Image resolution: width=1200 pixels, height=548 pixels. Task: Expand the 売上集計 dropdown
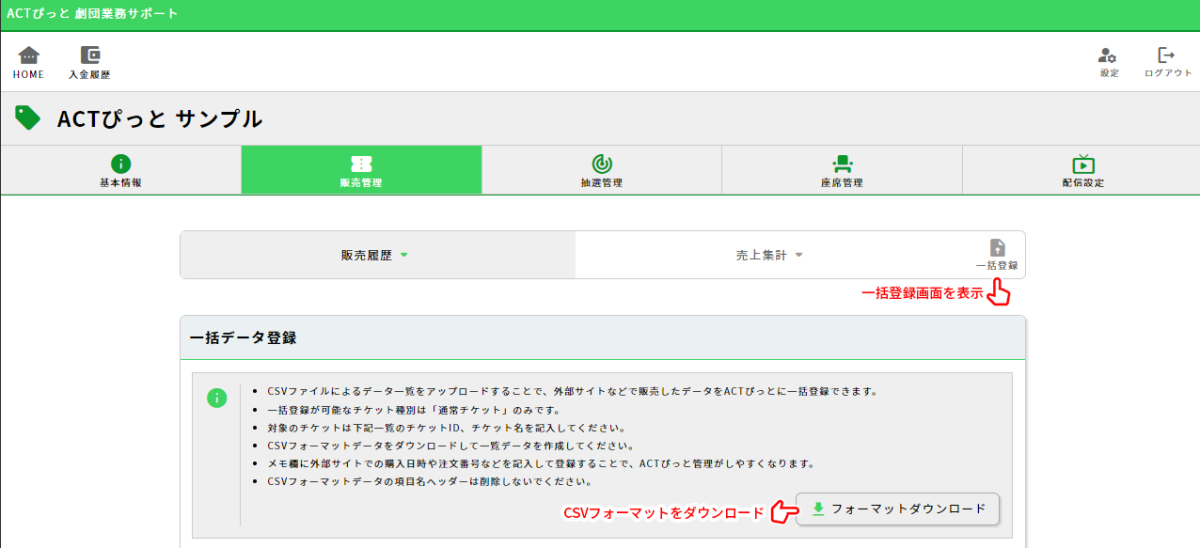click(763, 255)
